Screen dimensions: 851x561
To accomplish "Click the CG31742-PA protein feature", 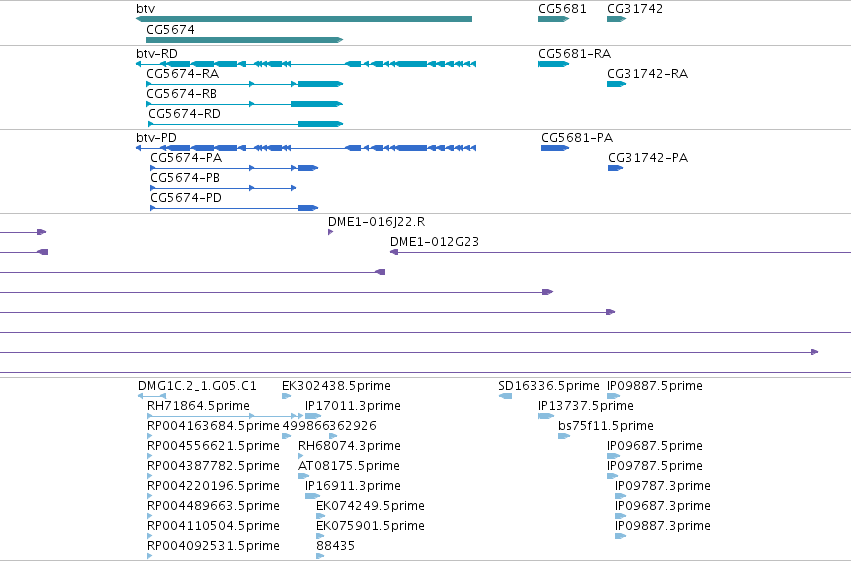I will click(x=615, y=168).
